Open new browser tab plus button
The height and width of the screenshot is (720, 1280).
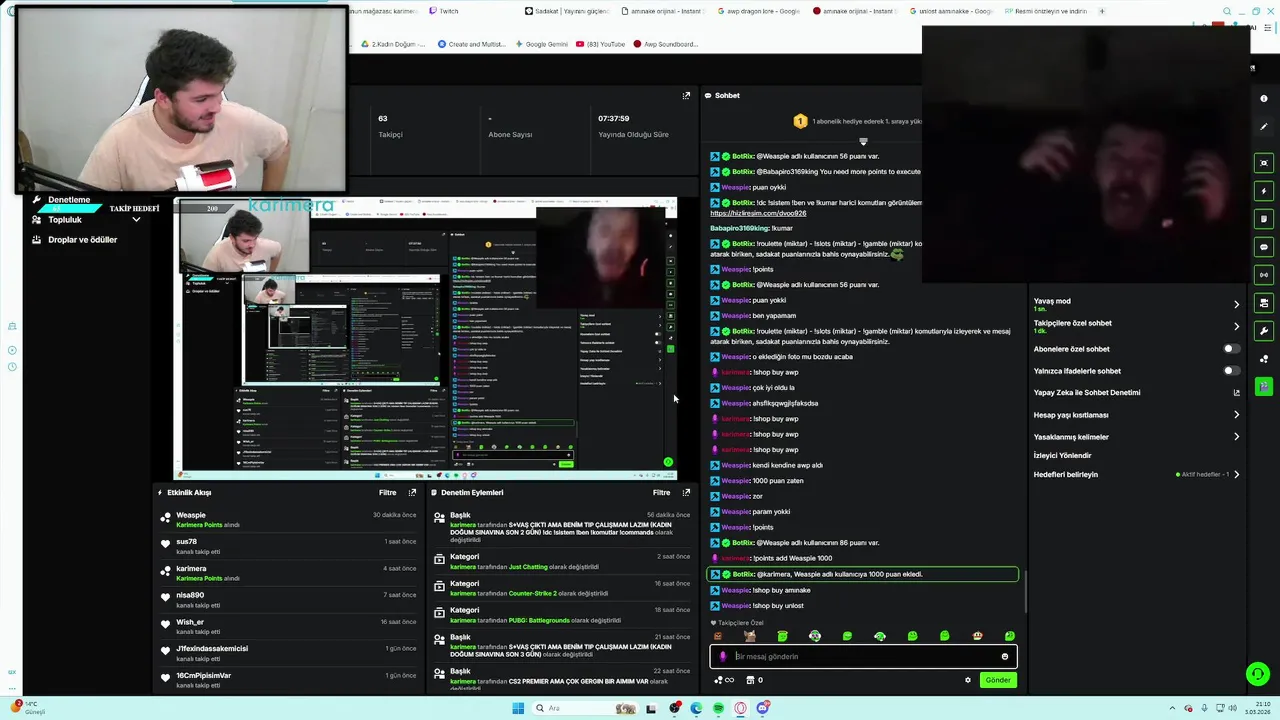click(x=1102, y=11)
